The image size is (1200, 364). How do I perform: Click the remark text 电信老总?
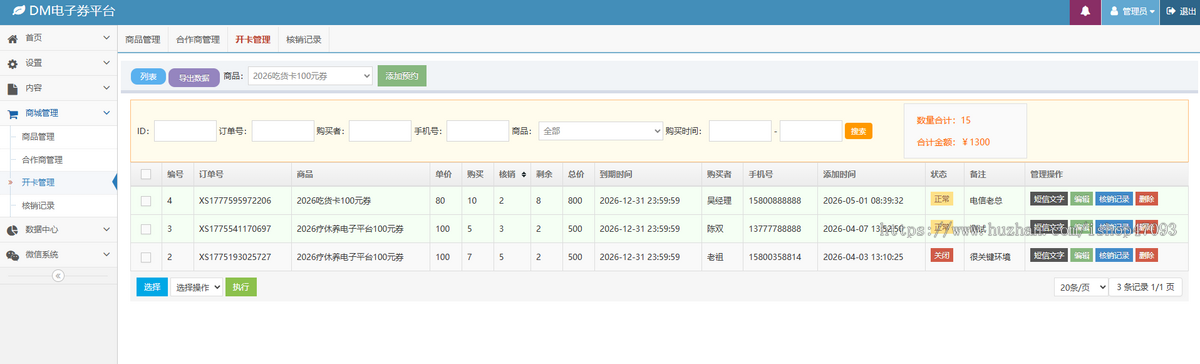click(986, 200)
